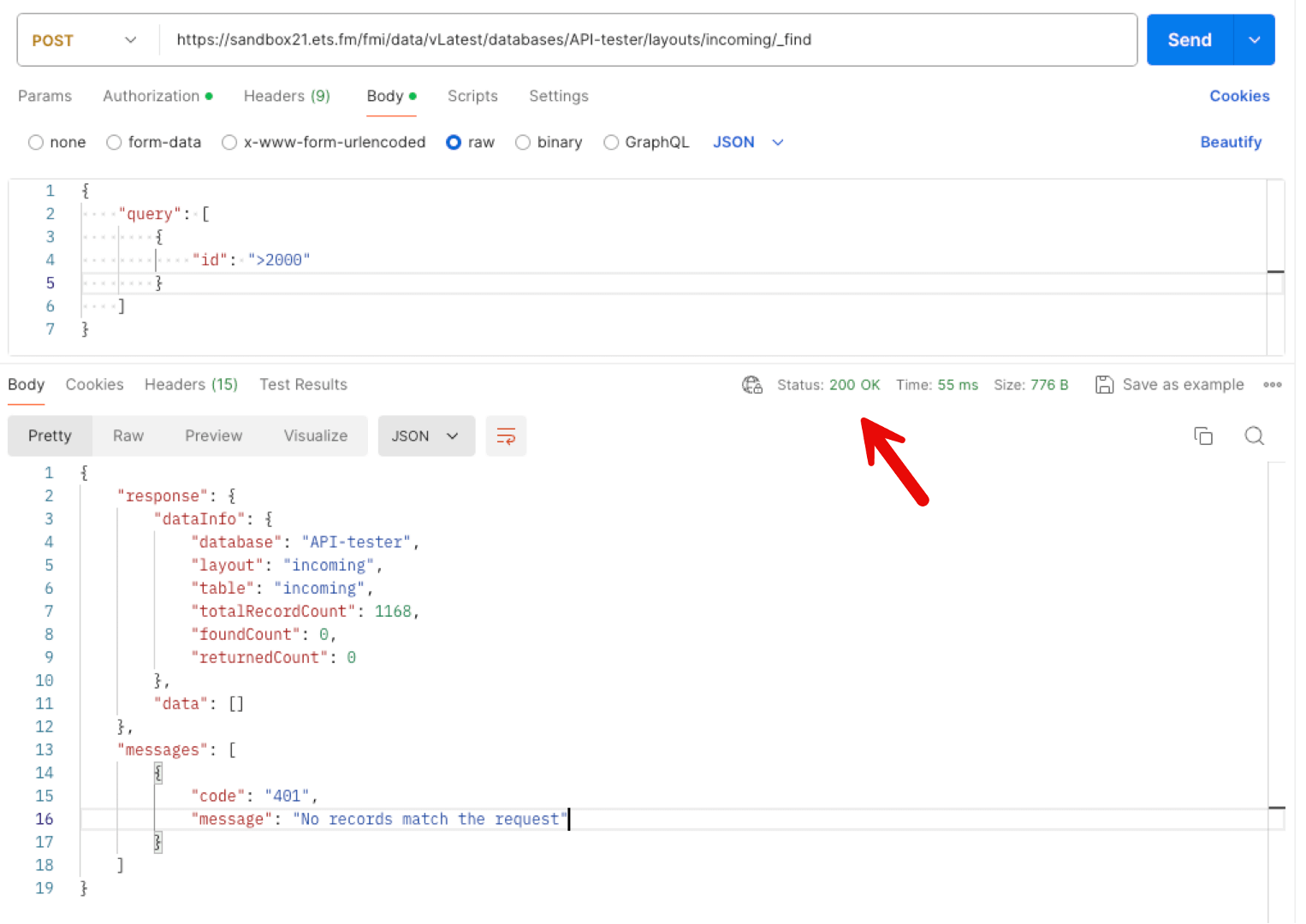This screenshot has width=1306, height=924.
Task: Switch to Raw response view
Action: (128, 436)
